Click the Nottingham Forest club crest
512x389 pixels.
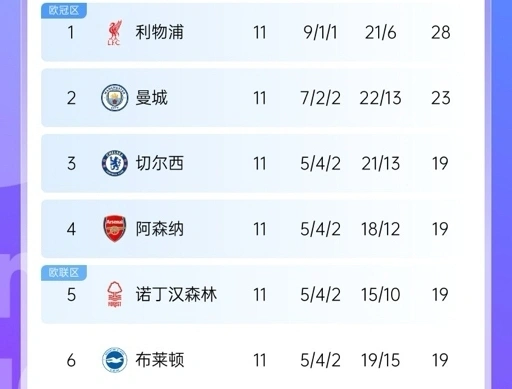[114, 294]
